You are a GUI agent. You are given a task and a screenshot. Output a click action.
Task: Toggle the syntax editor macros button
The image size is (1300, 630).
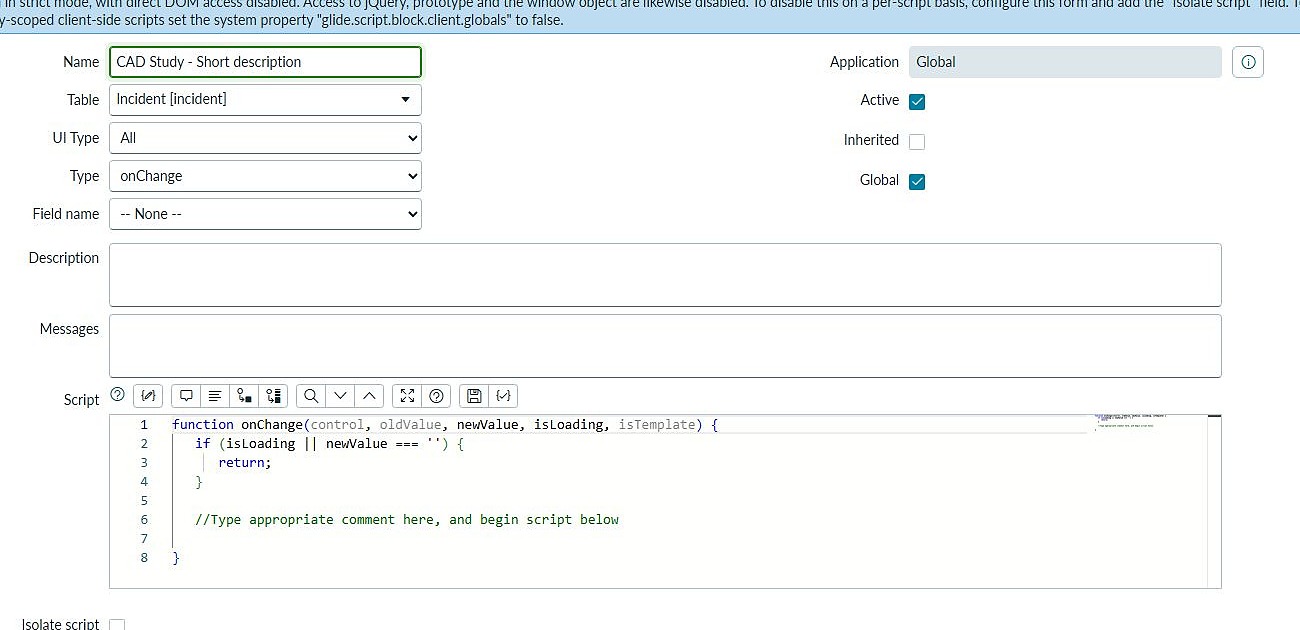tap(148, 396)
